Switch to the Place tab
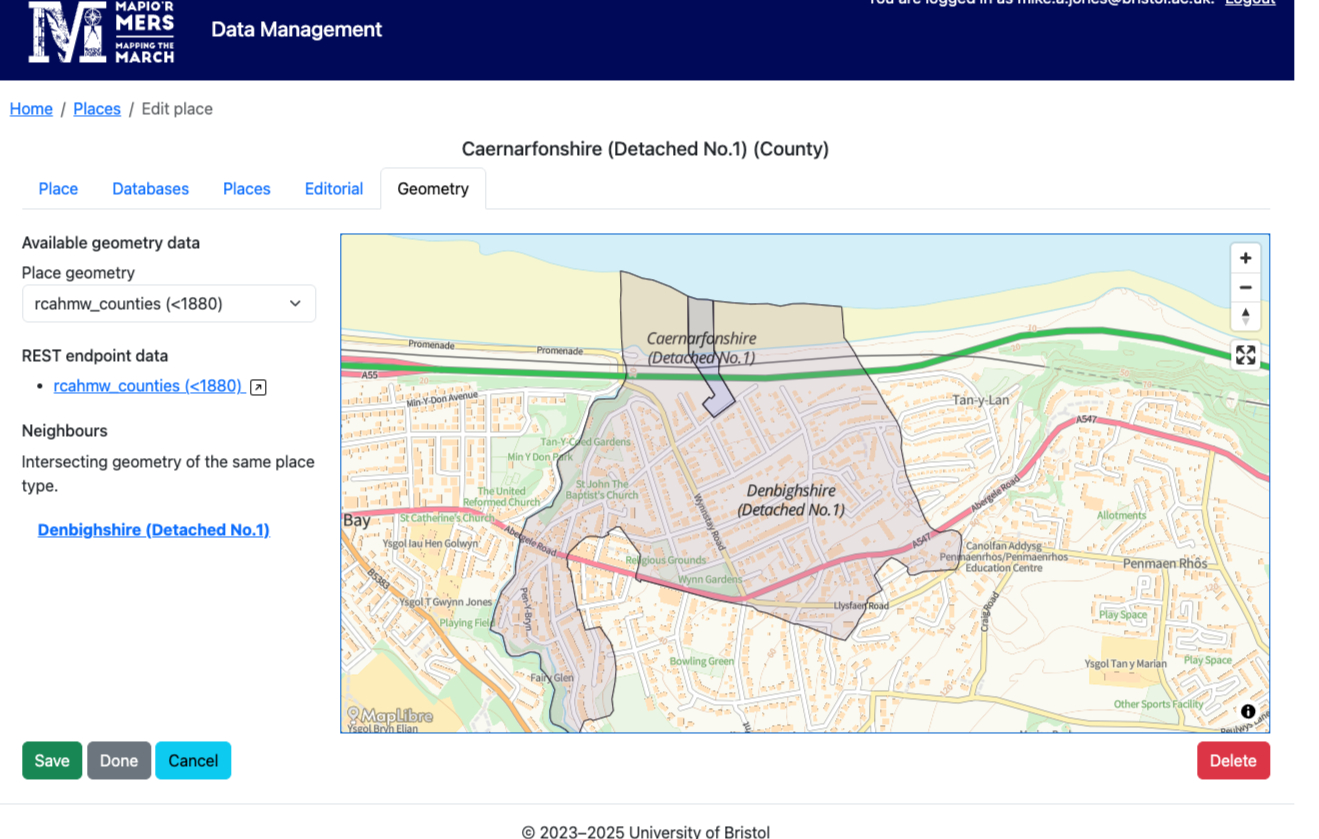The image size is (1319, 839). tap(58, 189)
